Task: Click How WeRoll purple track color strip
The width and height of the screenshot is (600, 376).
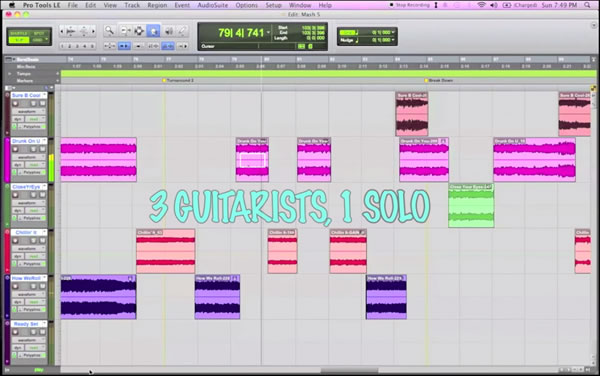Action: coord(7,297)
